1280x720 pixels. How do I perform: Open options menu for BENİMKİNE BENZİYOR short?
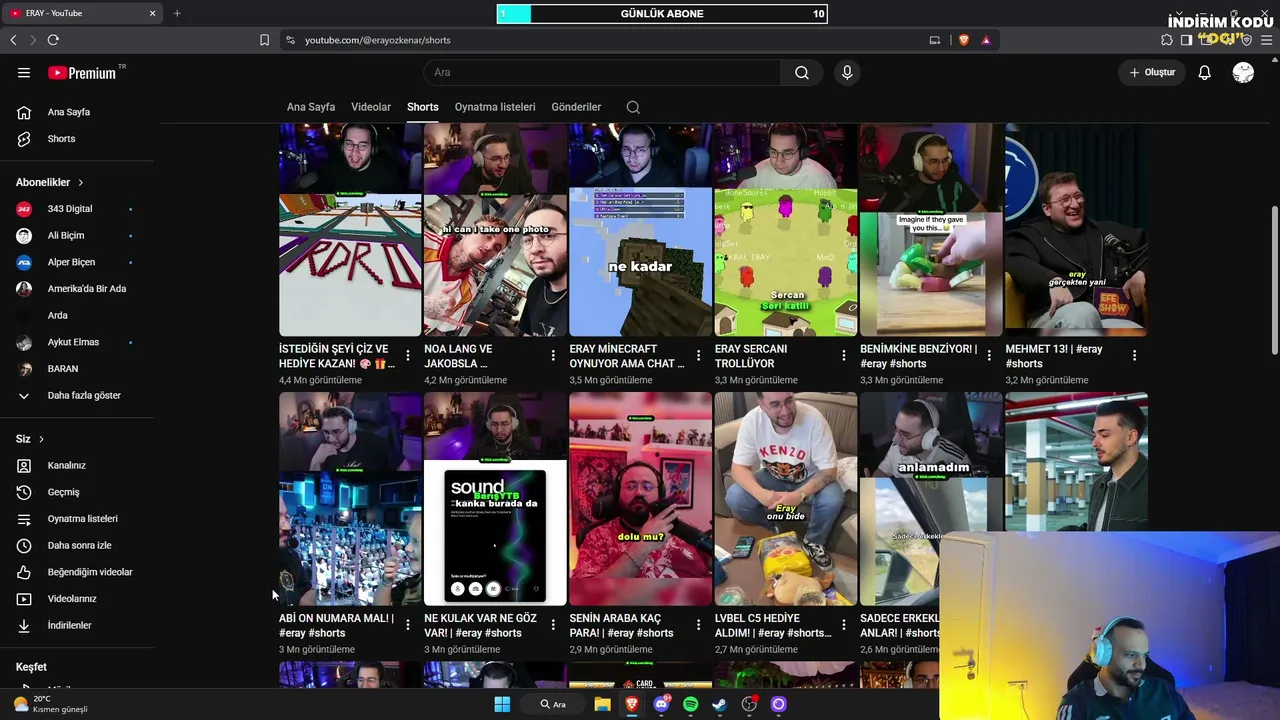989,355
